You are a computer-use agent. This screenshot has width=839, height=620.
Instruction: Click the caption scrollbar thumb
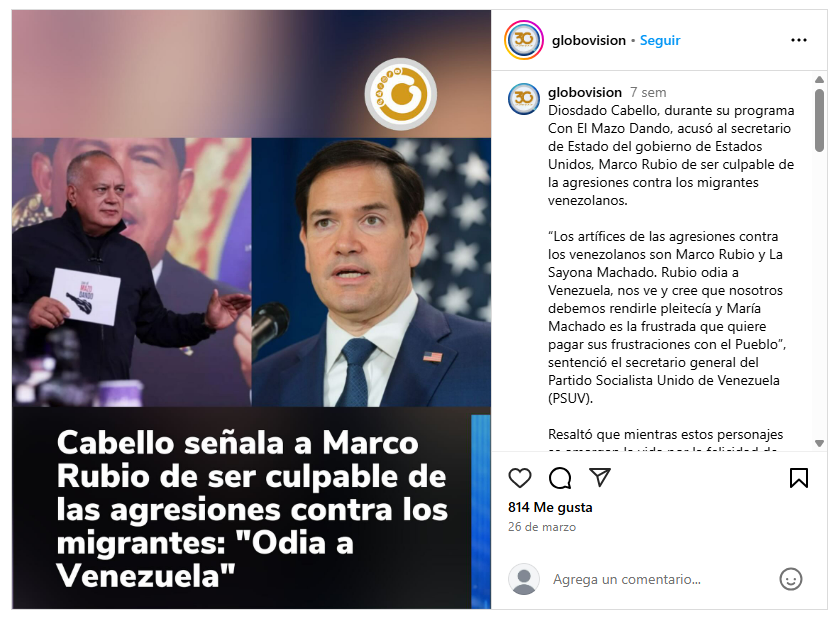point(819,120)
